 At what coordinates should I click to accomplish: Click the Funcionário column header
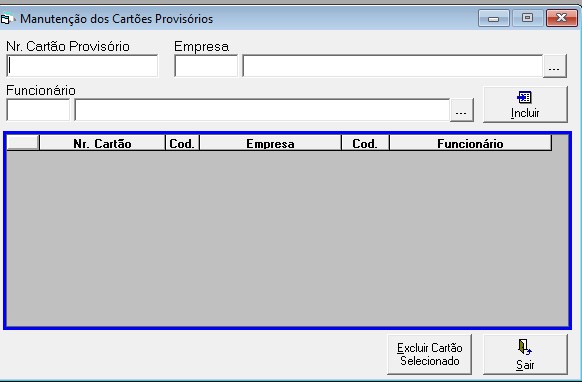click(470, 143)
